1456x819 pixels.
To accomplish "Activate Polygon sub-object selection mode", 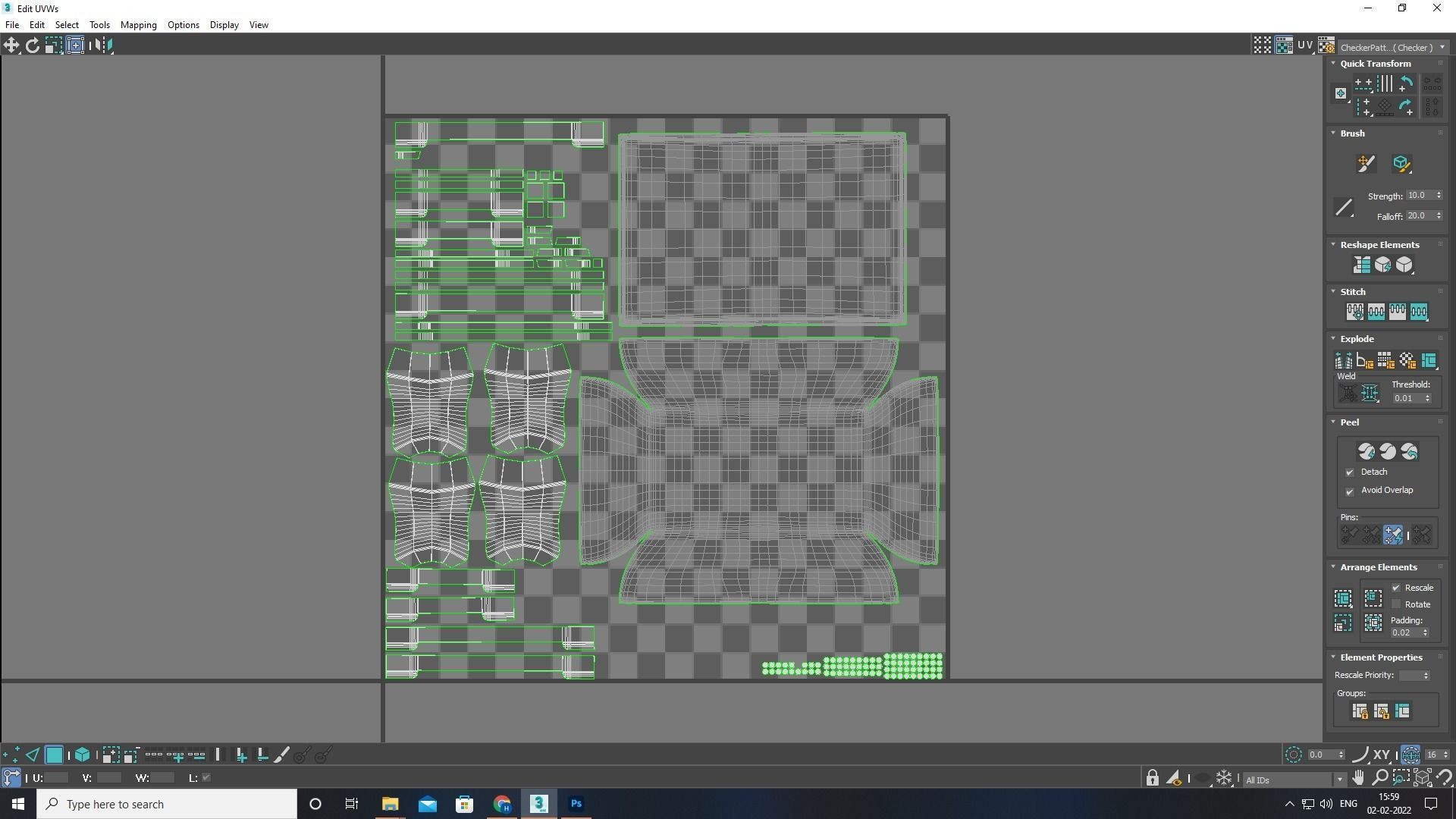I will pos(54,755).
